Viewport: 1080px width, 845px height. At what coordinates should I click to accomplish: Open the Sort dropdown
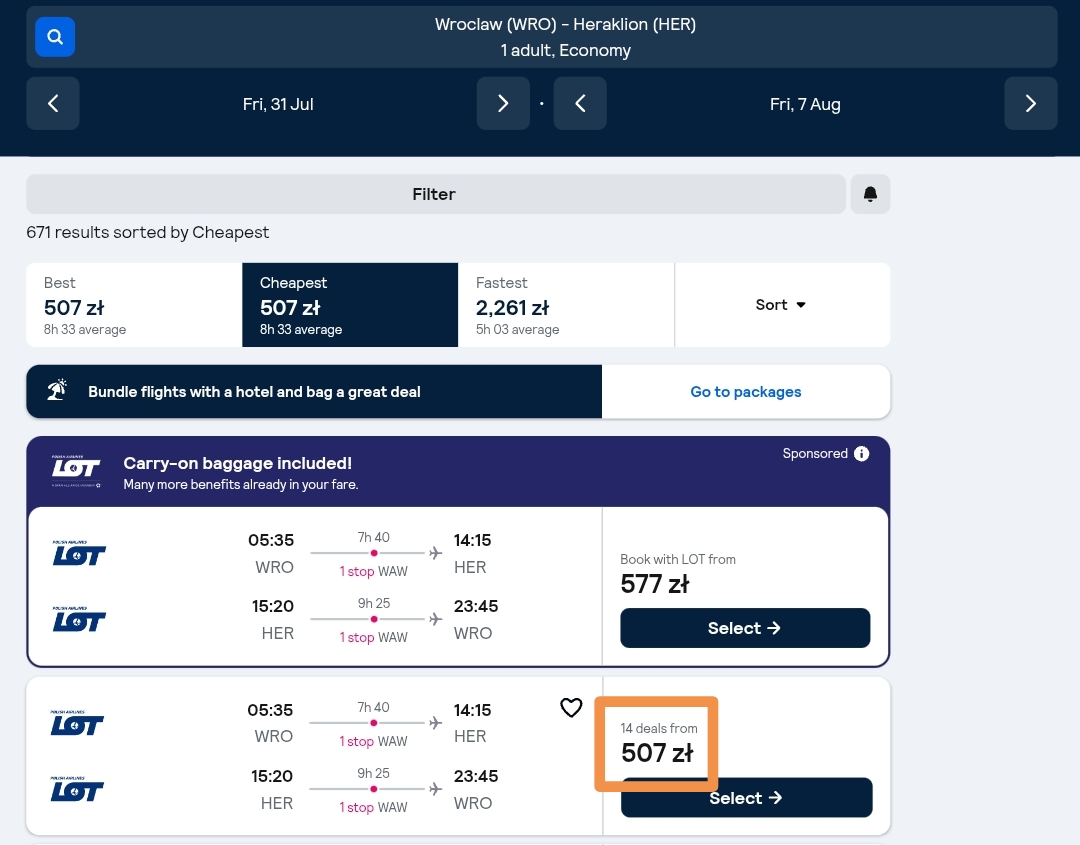(782, 304)
